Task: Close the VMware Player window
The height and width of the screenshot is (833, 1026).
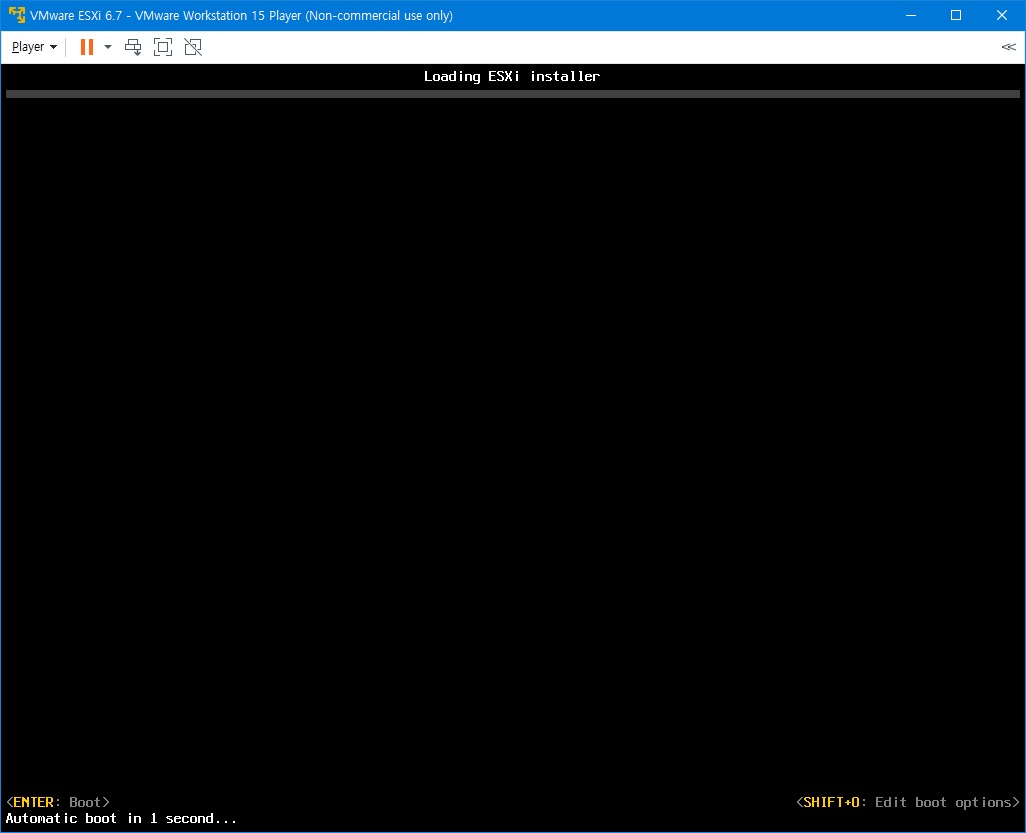Action: tap(1002, 15)
